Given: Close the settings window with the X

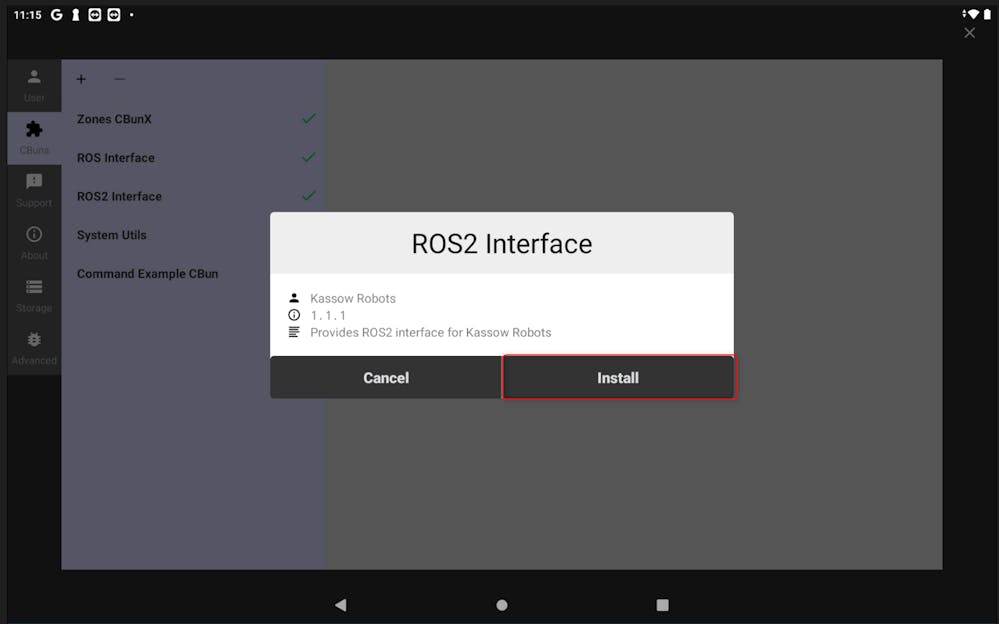Looking at the screenshot, I should [x=970, y=33].
